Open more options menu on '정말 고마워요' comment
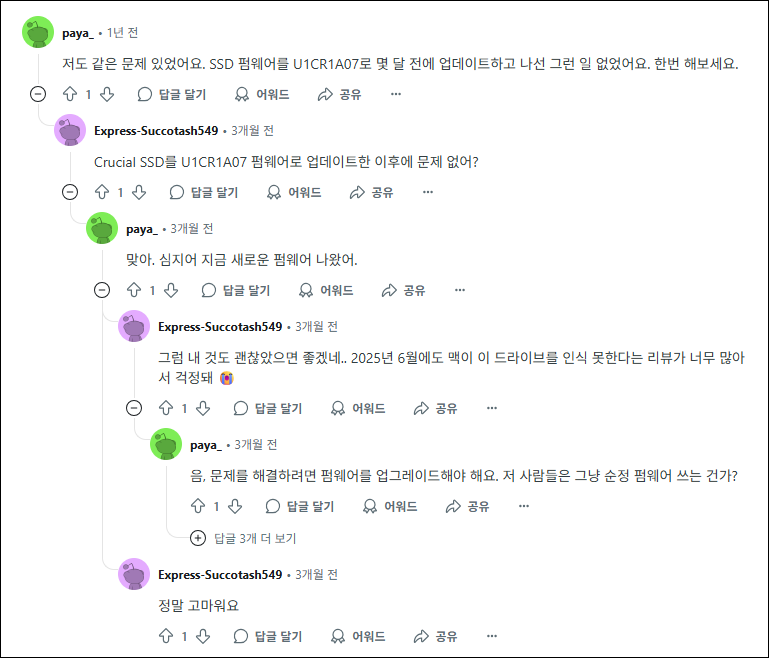This screenshot has height=658, width=769. [x=492, y=636]
